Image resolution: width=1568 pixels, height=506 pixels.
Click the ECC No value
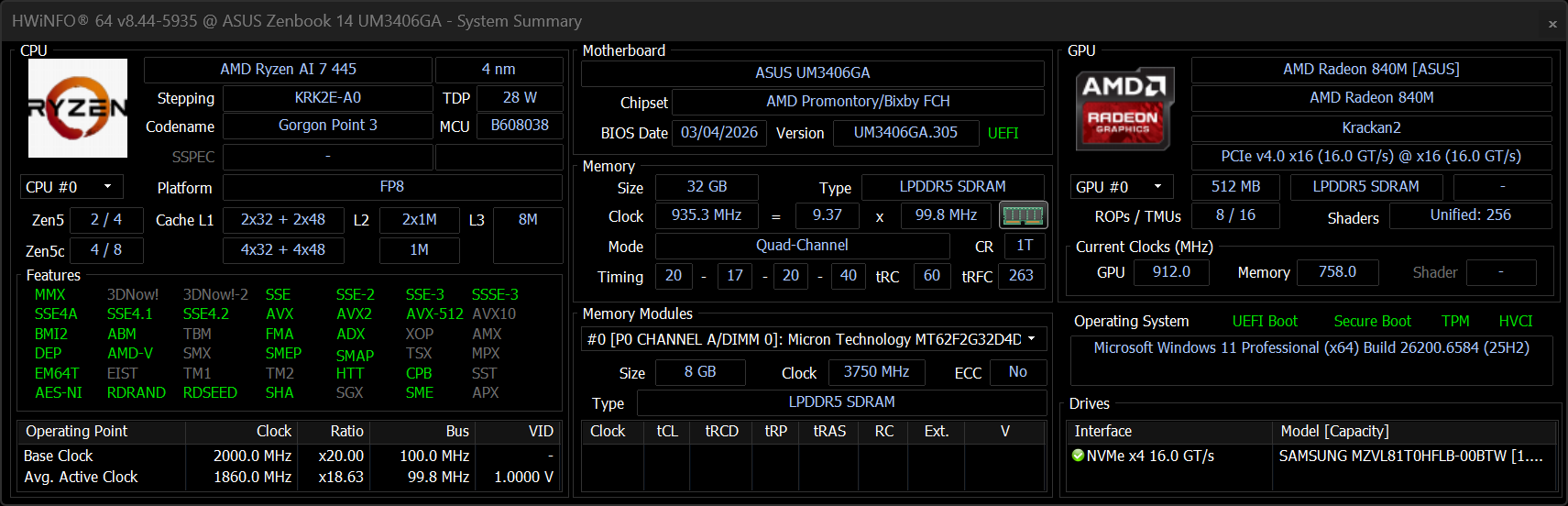pos(1017,372)
